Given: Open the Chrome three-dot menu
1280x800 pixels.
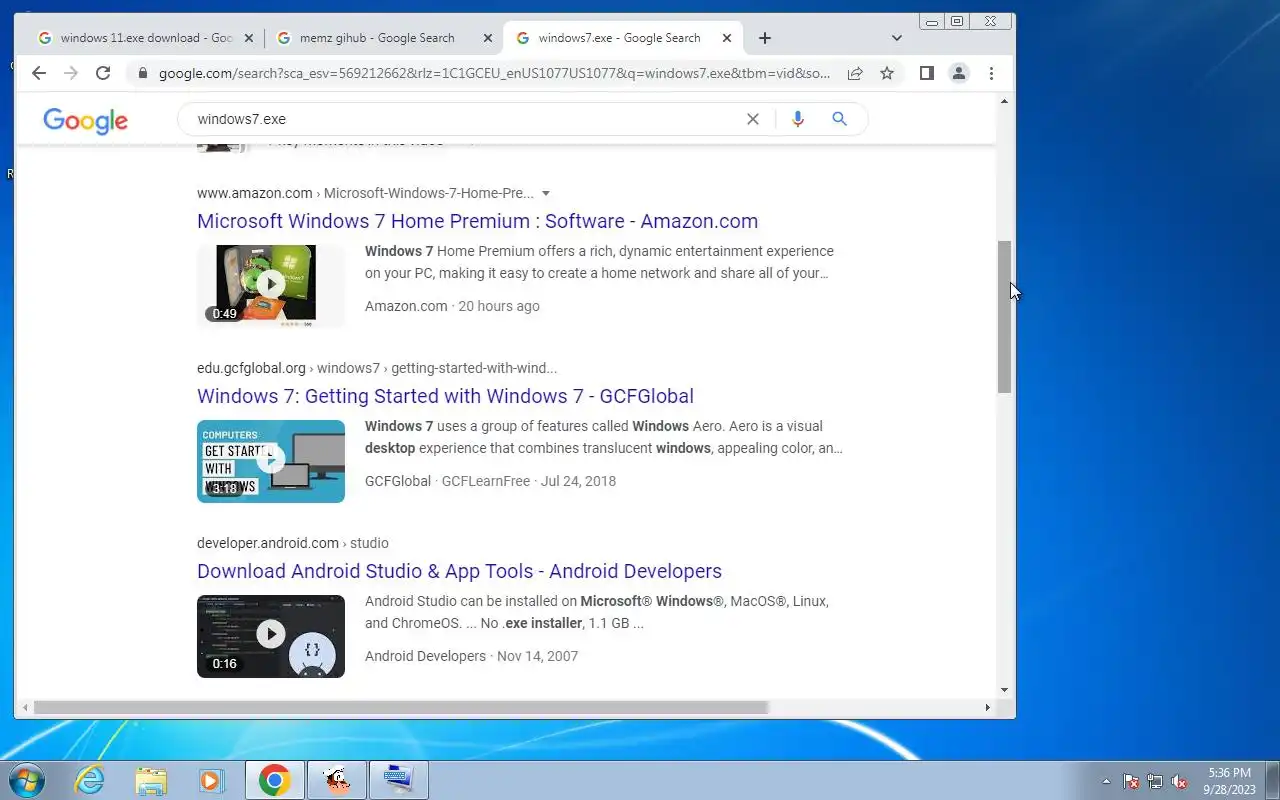Looking at the screenshot, I should click(991, 73).
